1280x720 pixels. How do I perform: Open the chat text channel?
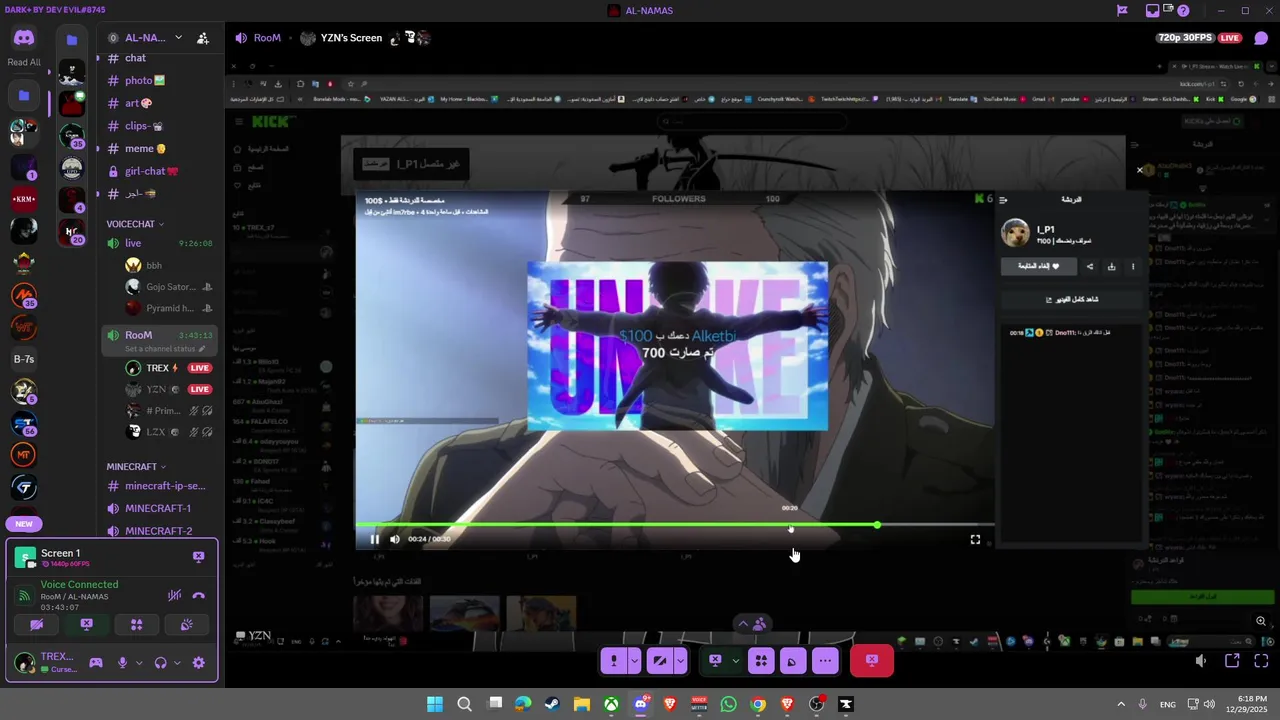(x=160, y=58)
